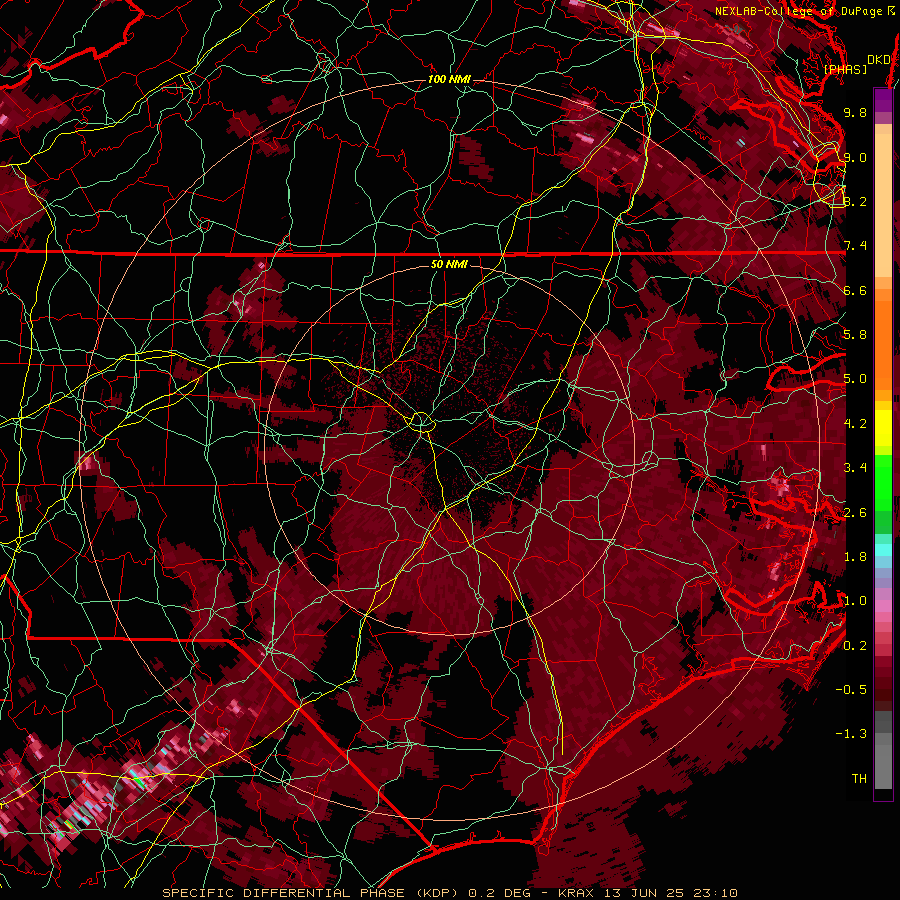
Task: Click the 1.0 value on the color scale
Action: (x=855, y=601)
